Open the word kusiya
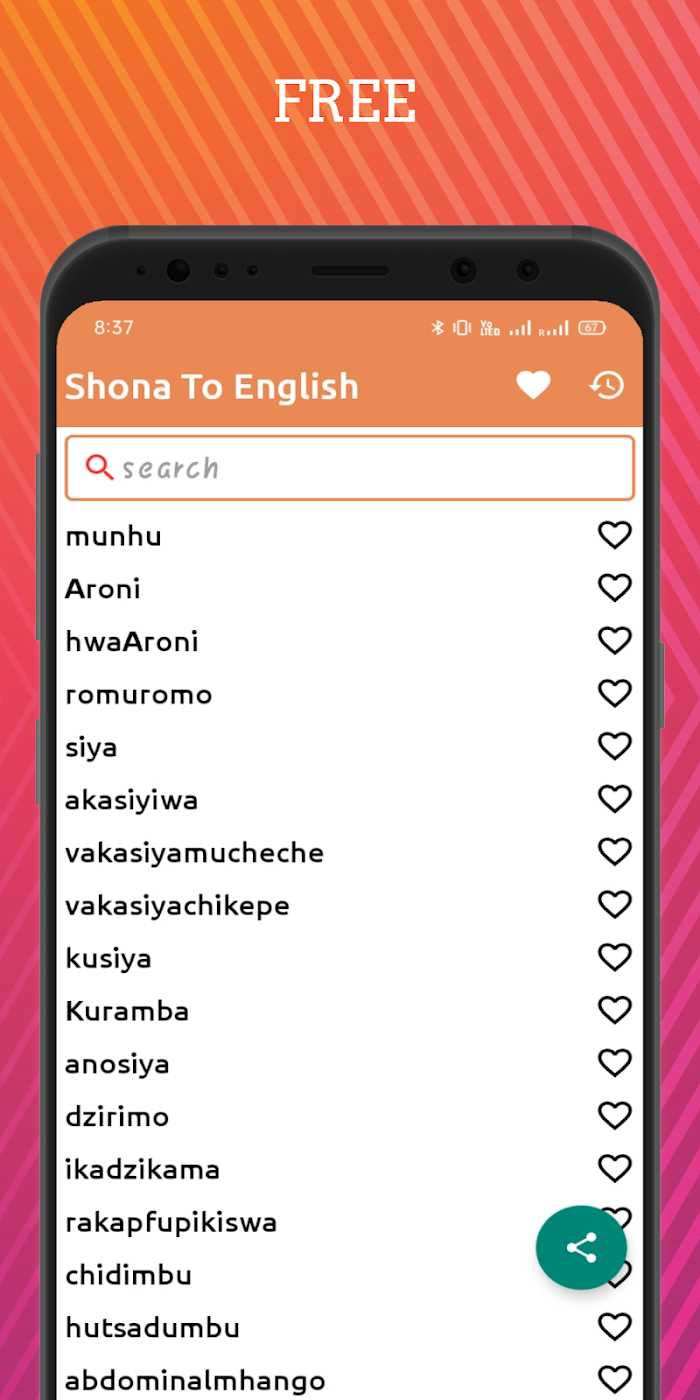The height and width of the screenshot is (1400, 700). (108, 959)
